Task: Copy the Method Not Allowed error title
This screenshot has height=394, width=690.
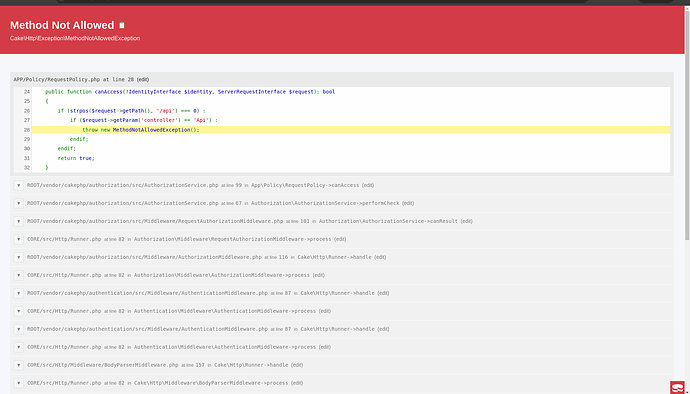Action: coord(122,26)
